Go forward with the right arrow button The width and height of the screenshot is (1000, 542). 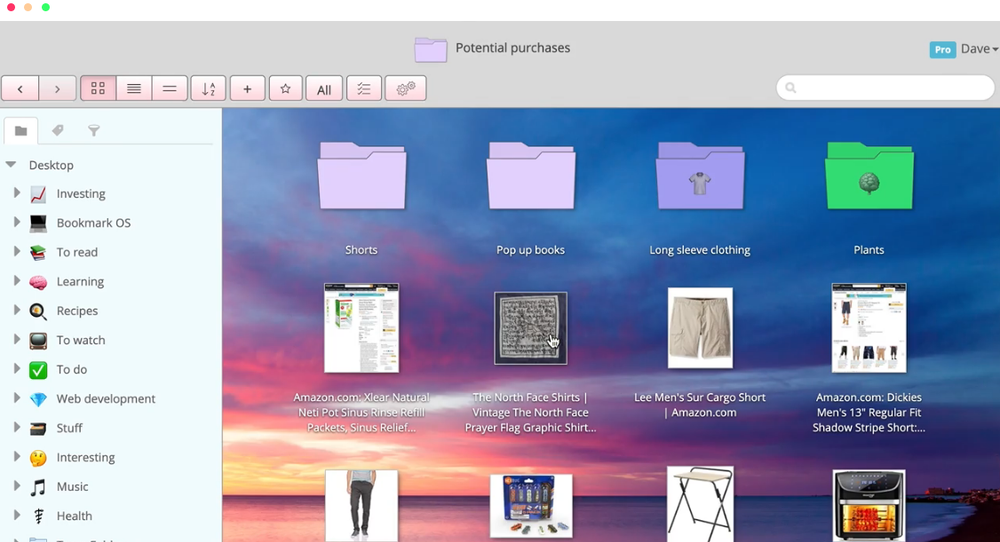pyautogui.click(x=57, y=89)
